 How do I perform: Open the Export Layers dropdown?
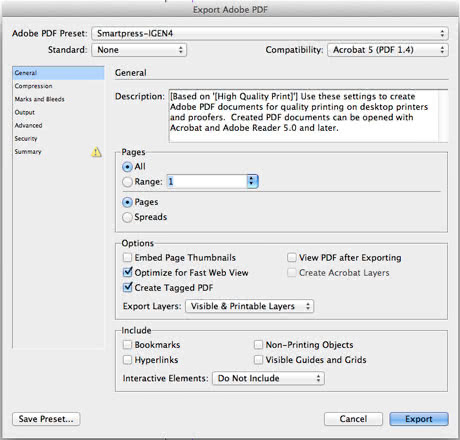[x=250, y=306]
